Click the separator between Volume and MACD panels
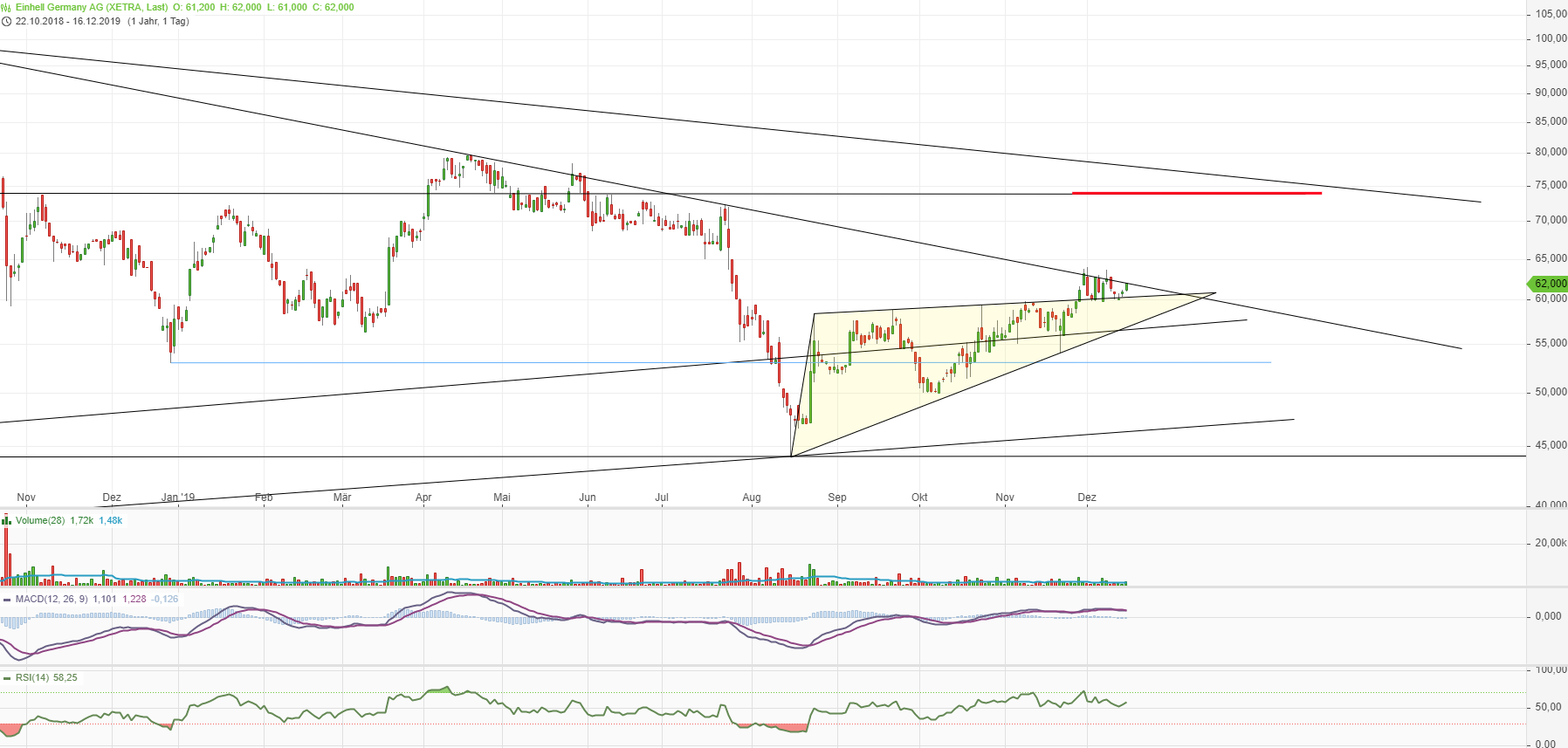The image size is (1568, 748). tap(784, 587)
